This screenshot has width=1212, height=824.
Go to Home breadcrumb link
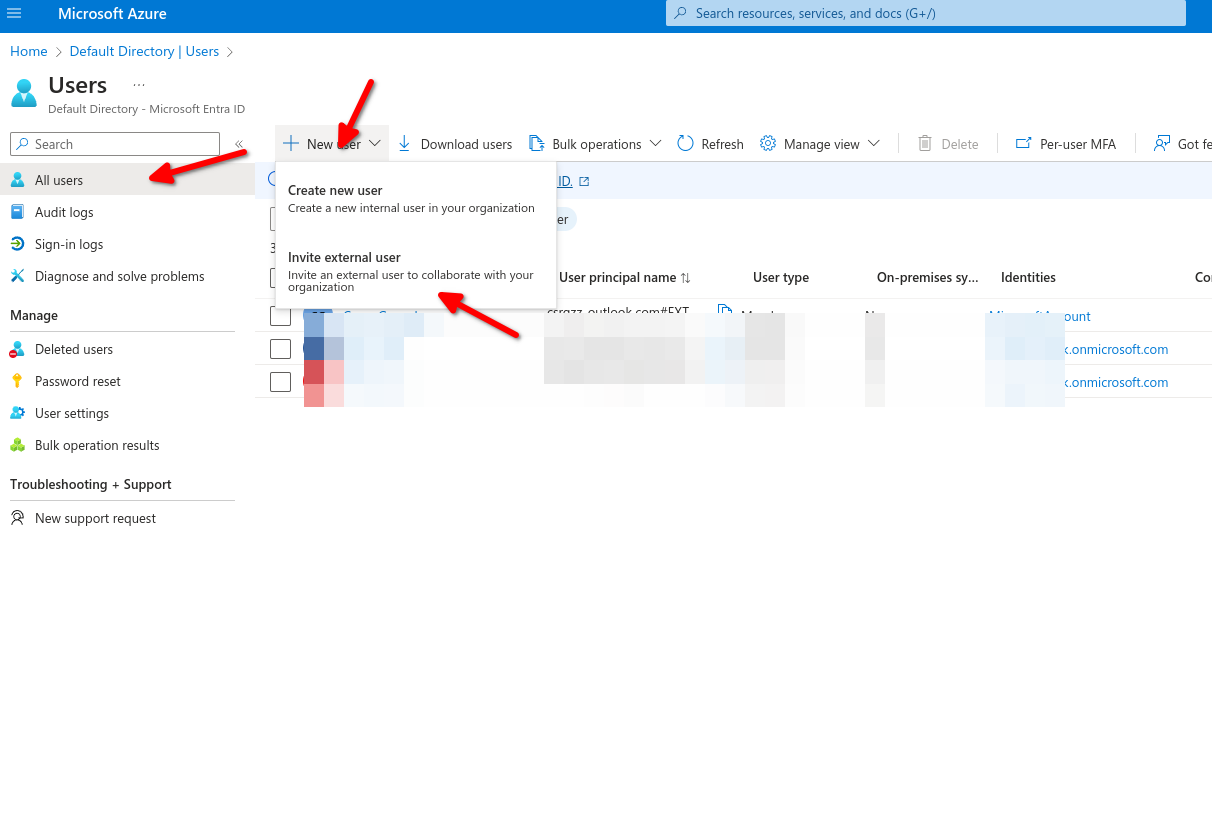pyautogui.click(x=29, y=51)
